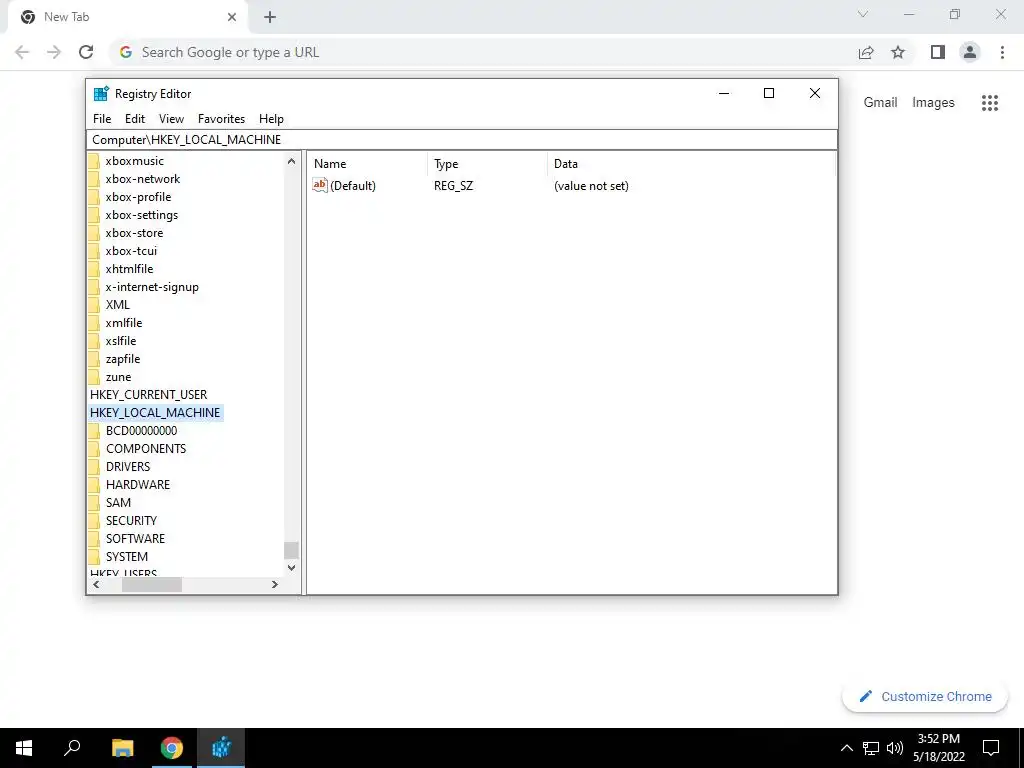Bookmark this tab with the star icon
This screenshot has width=1024, height=768.
[x=898, y=52]
